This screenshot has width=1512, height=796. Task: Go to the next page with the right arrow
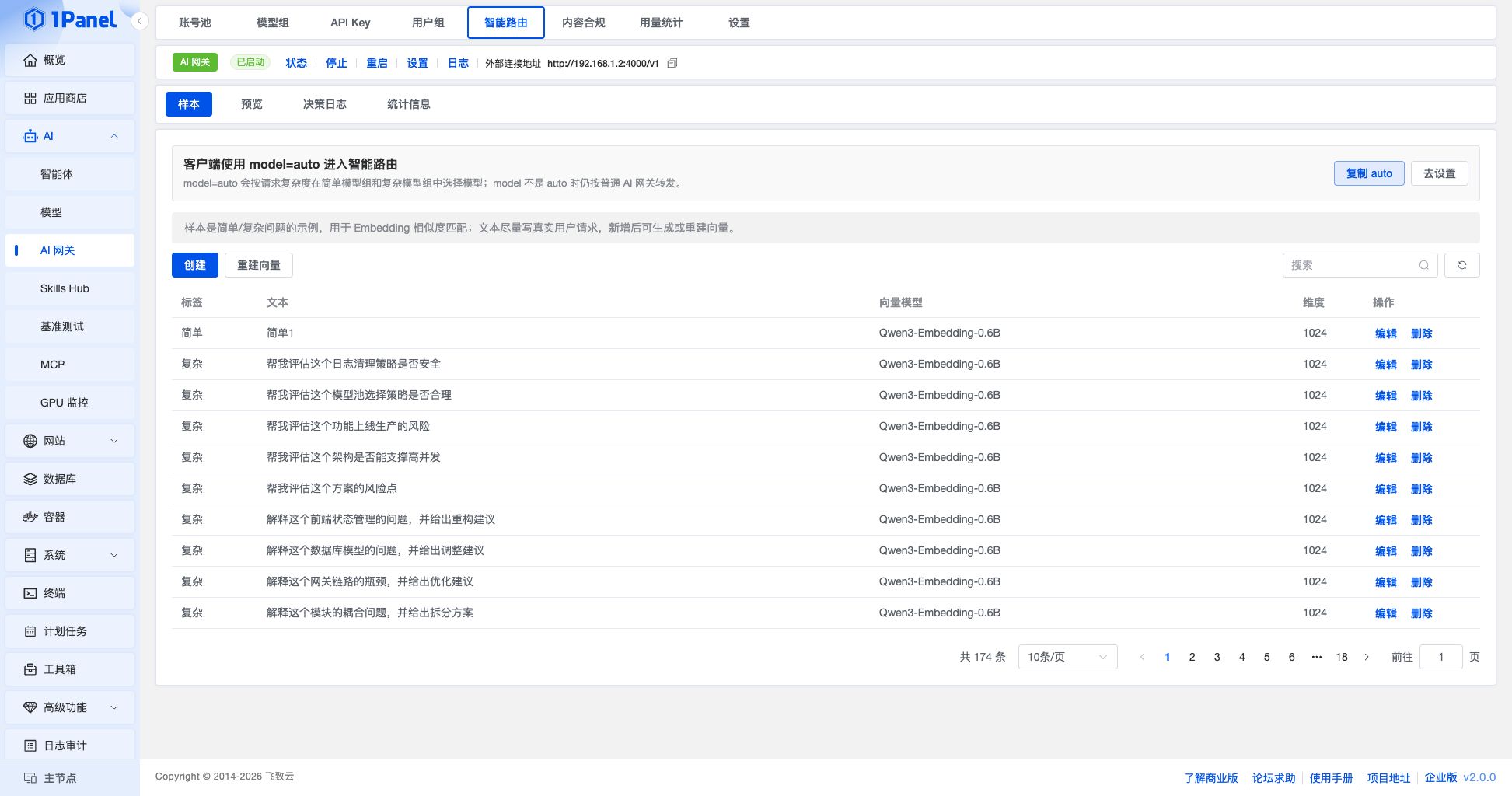pos(1367,657)
